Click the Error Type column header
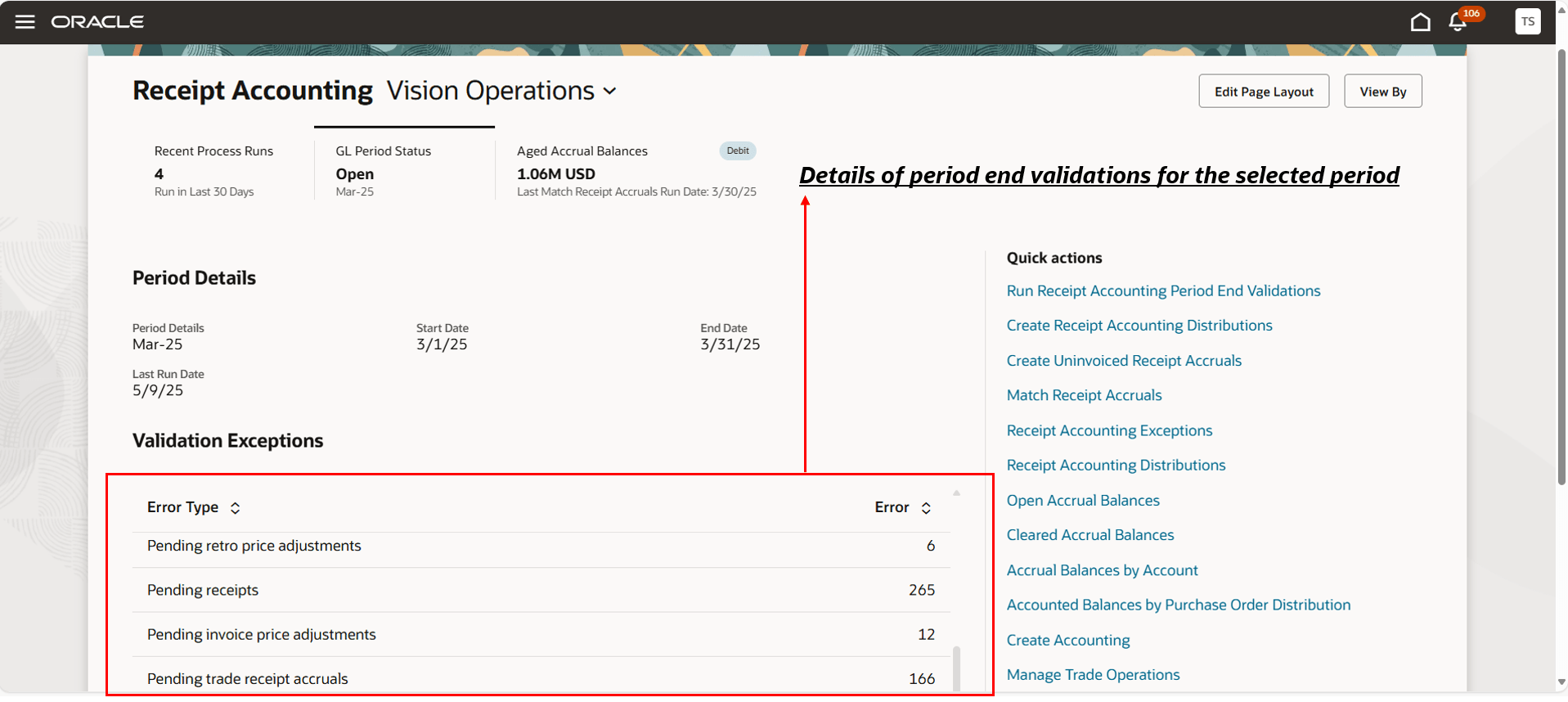The height and width of the screenshot is (702, 1568). 182,508
